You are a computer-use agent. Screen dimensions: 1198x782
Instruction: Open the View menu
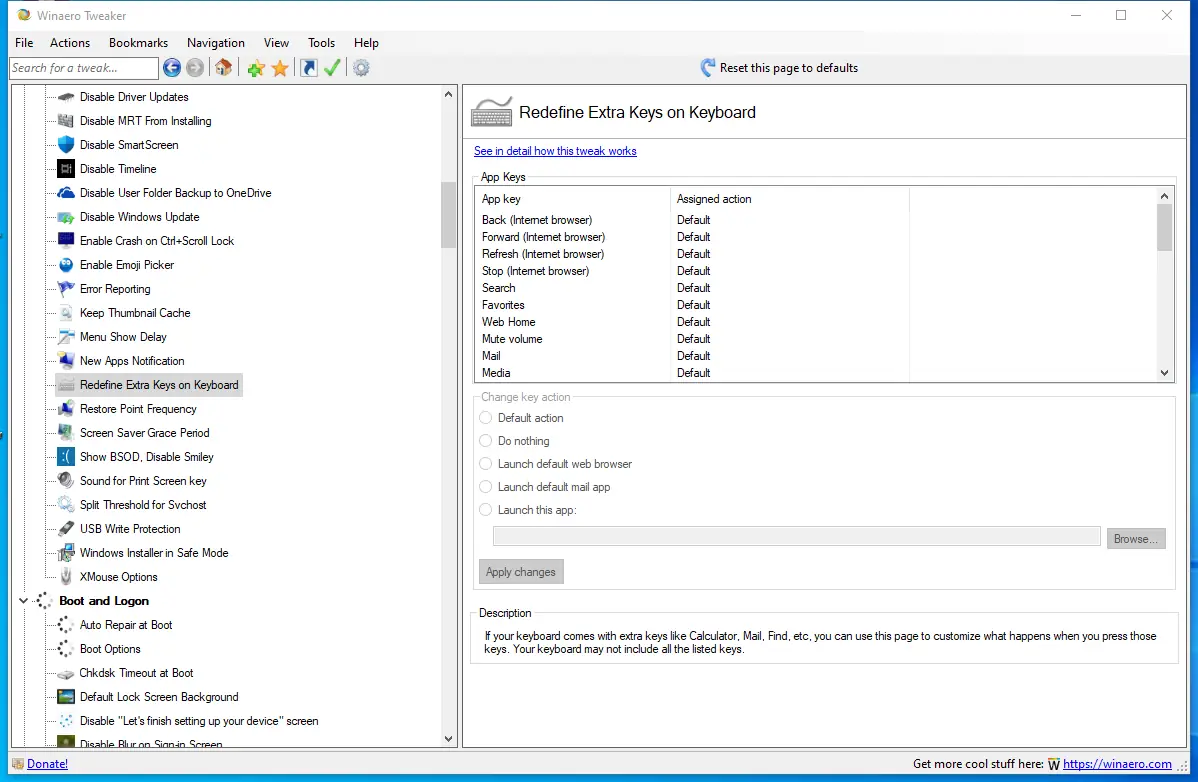coord(277,43)
